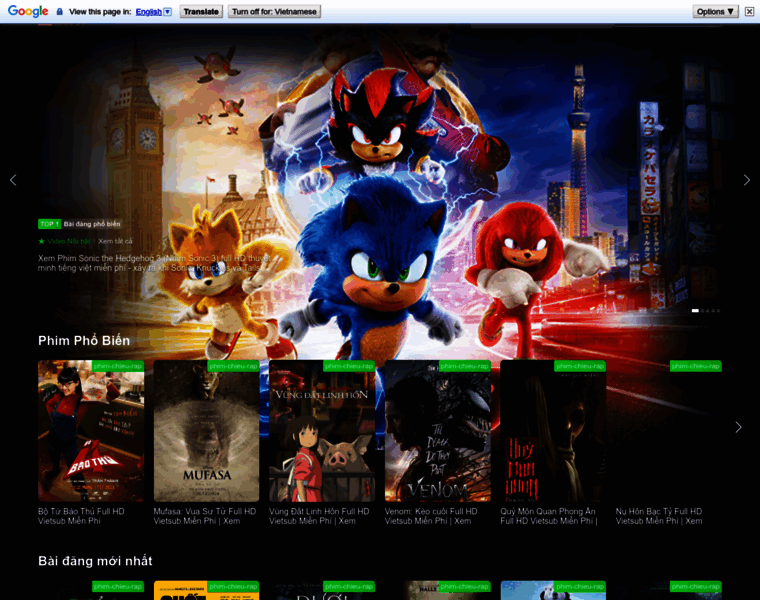Screen dimensions: 760x600
Task: Advance the Phim Phổ Biến carousel right
Action: click(x=738, y=427)
